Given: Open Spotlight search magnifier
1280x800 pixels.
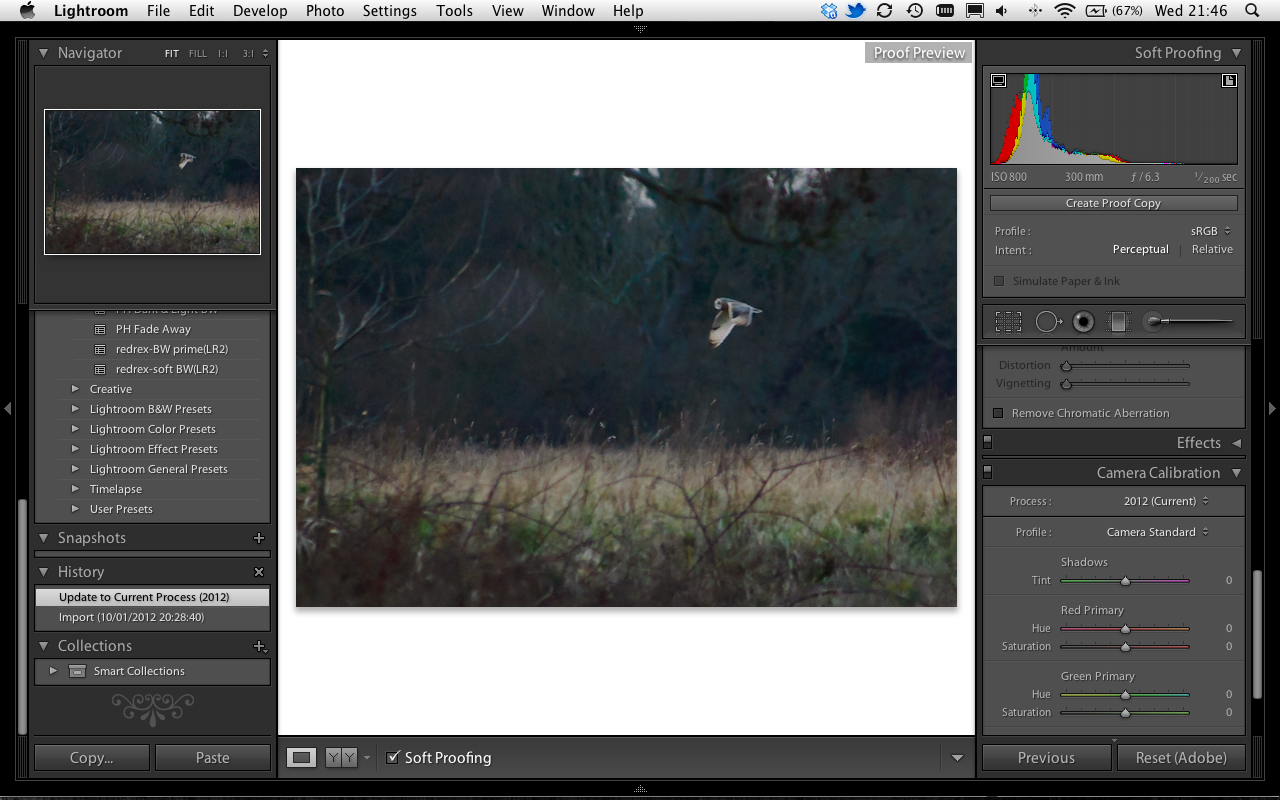Looking at the screenshot, I should 1252,11.
